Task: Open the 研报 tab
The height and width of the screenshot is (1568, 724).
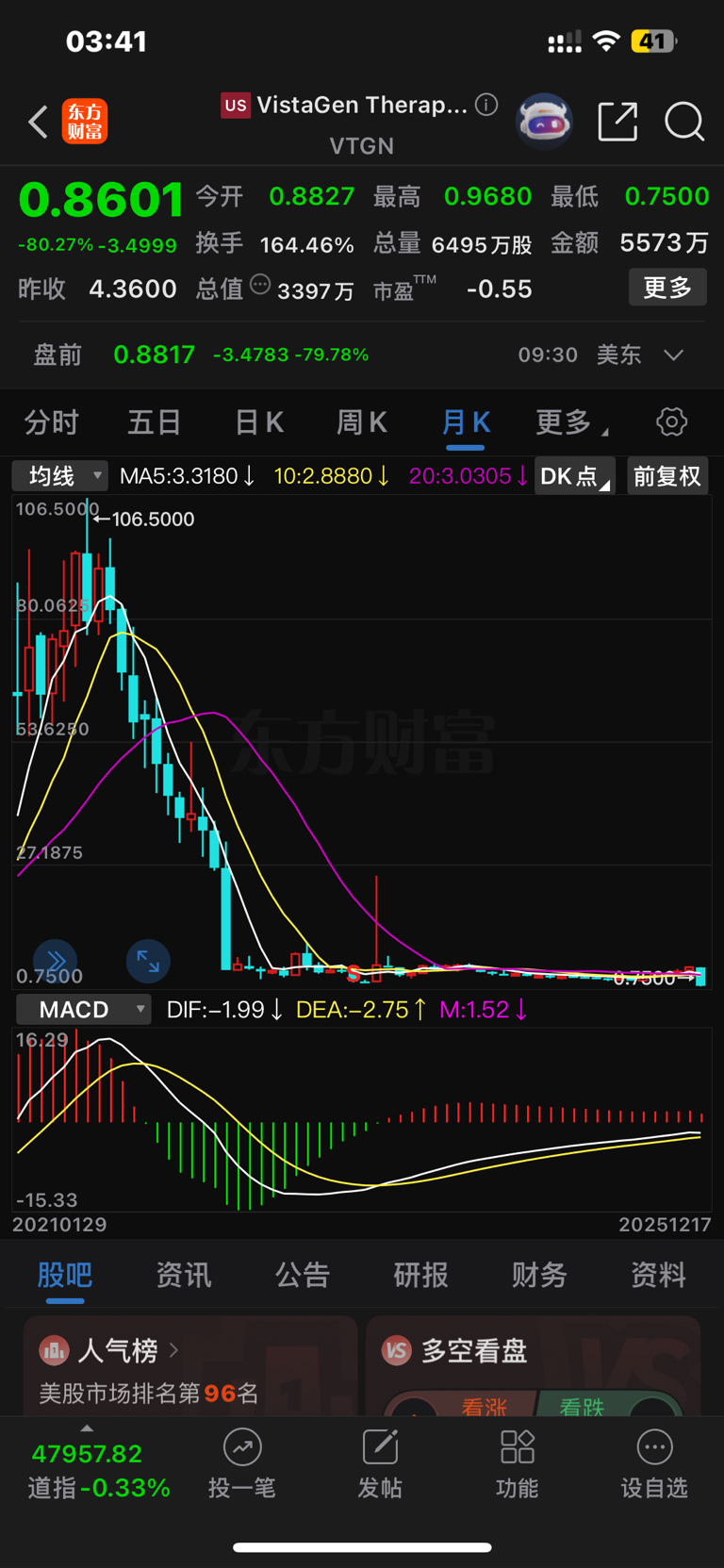Action: [421, 1276]
